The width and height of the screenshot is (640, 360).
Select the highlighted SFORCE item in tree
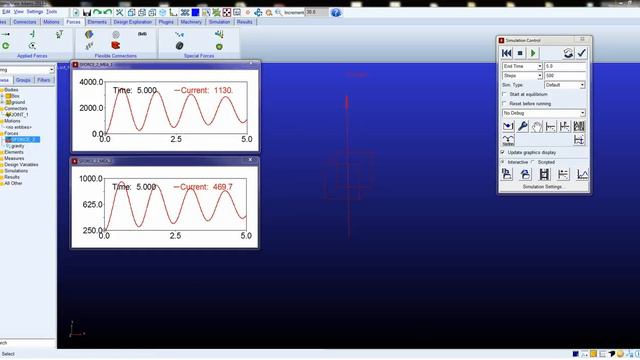click(23, 140)
